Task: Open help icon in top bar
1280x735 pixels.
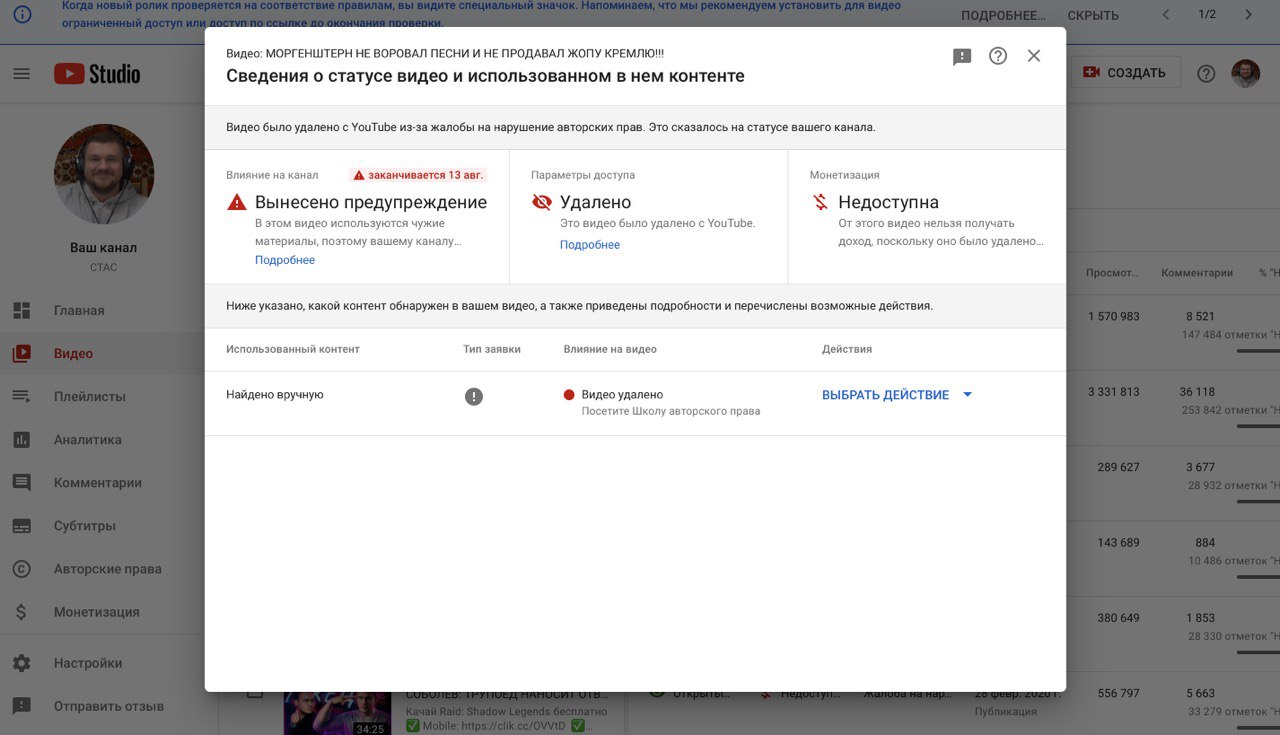Action: click(1206, 73)
